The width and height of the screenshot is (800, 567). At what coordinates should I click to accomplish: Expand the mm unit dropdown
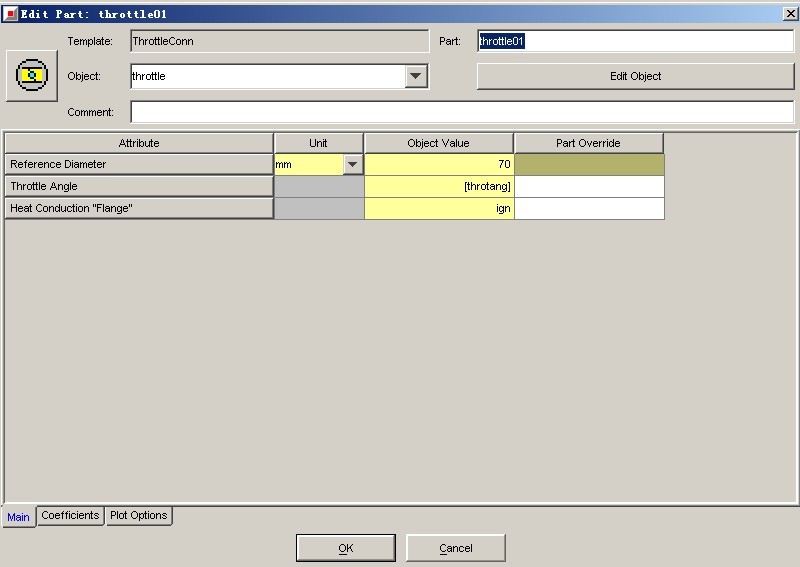353,164
